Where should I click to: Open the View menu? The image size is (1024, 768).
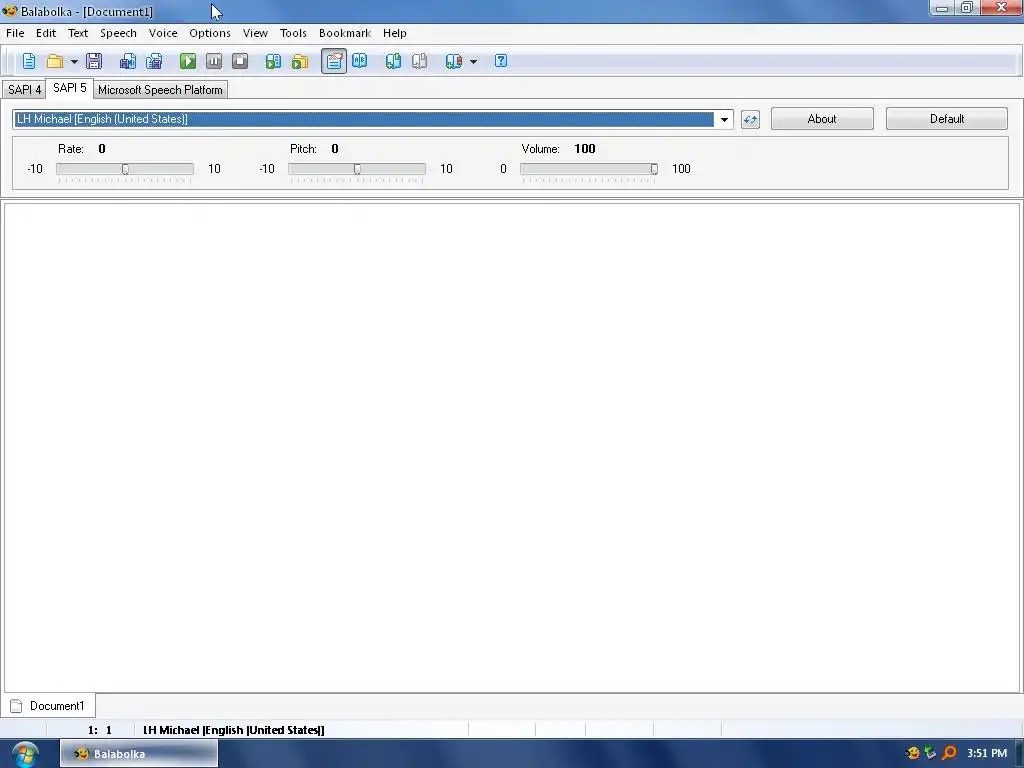(255, 33)
